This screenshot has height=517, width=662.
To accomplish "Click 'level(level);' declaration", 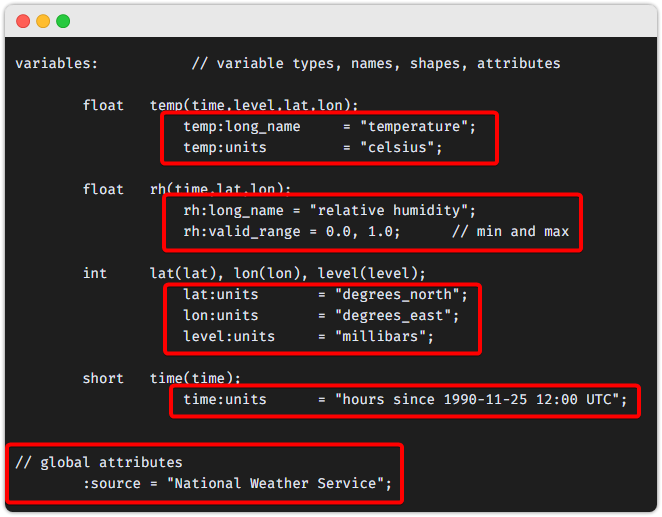I will pyautogui.click(x=371, y=273).
